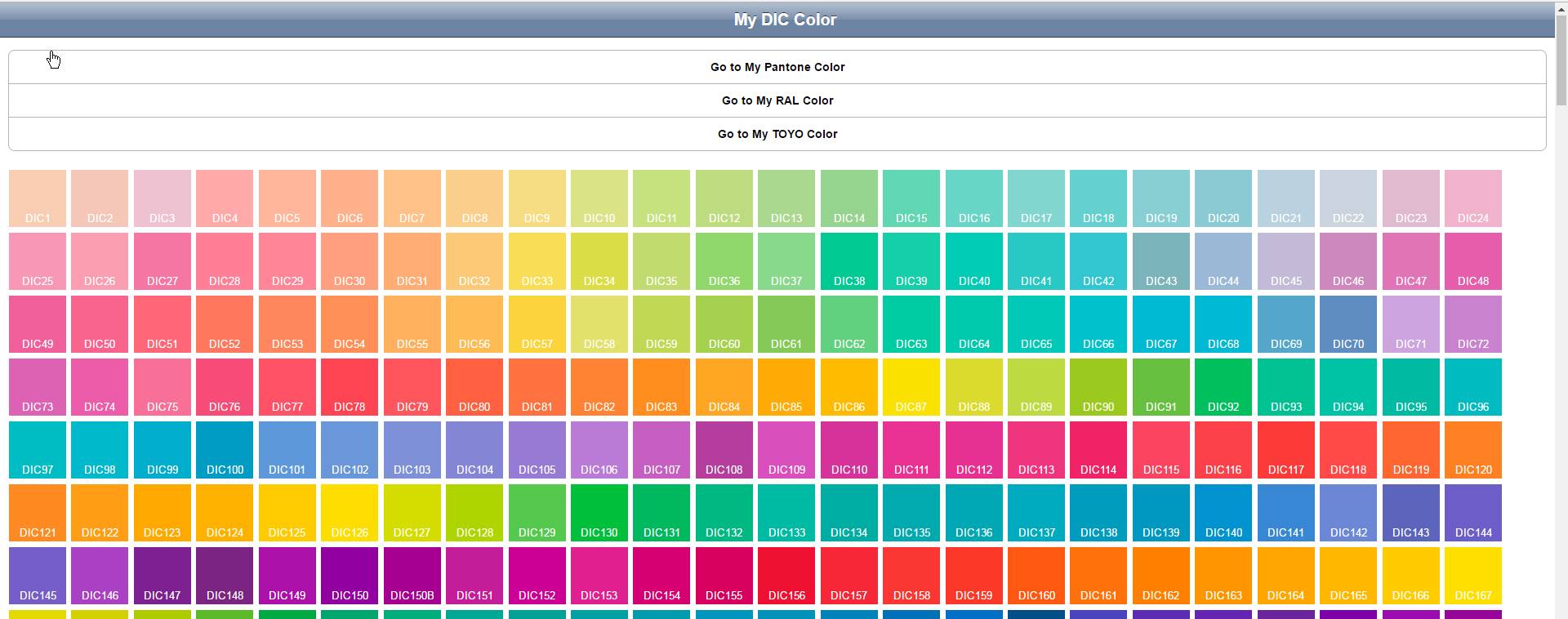Open the Go to My Pantone Color link

point(777,67)
